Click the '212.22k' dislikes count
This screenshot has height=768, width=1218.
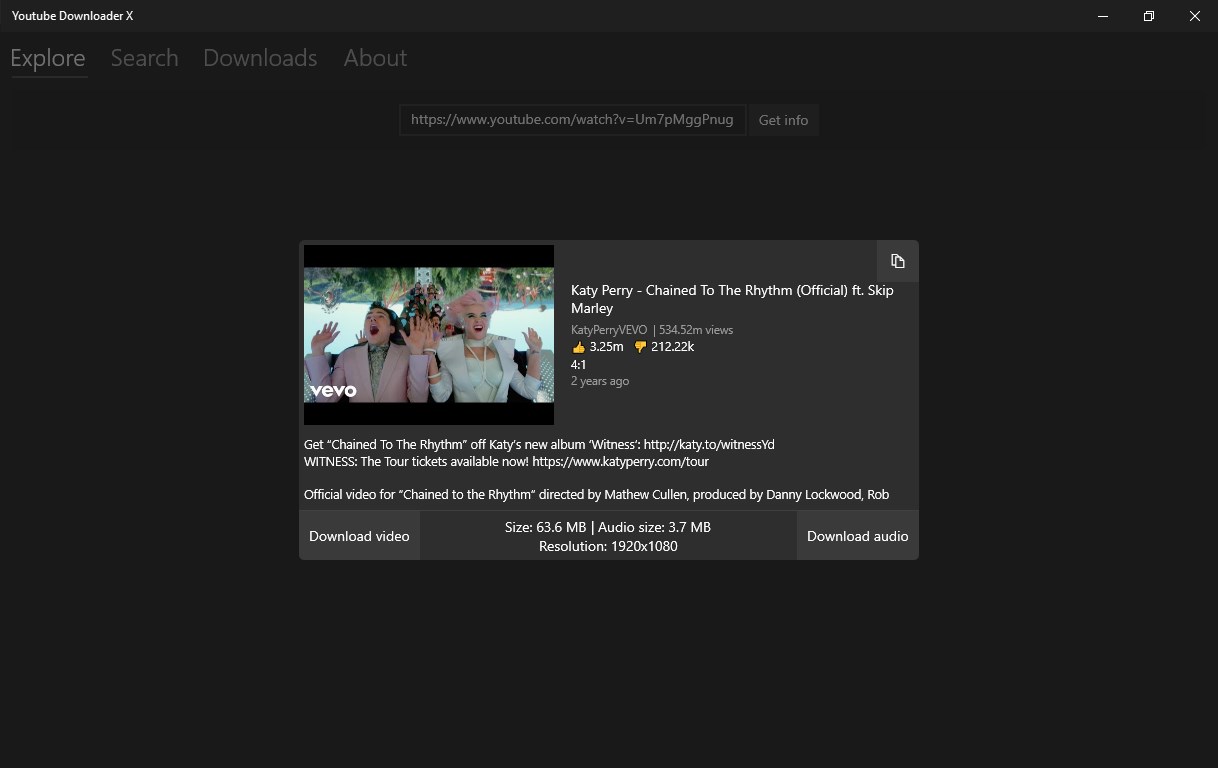(x=672, y=347)
